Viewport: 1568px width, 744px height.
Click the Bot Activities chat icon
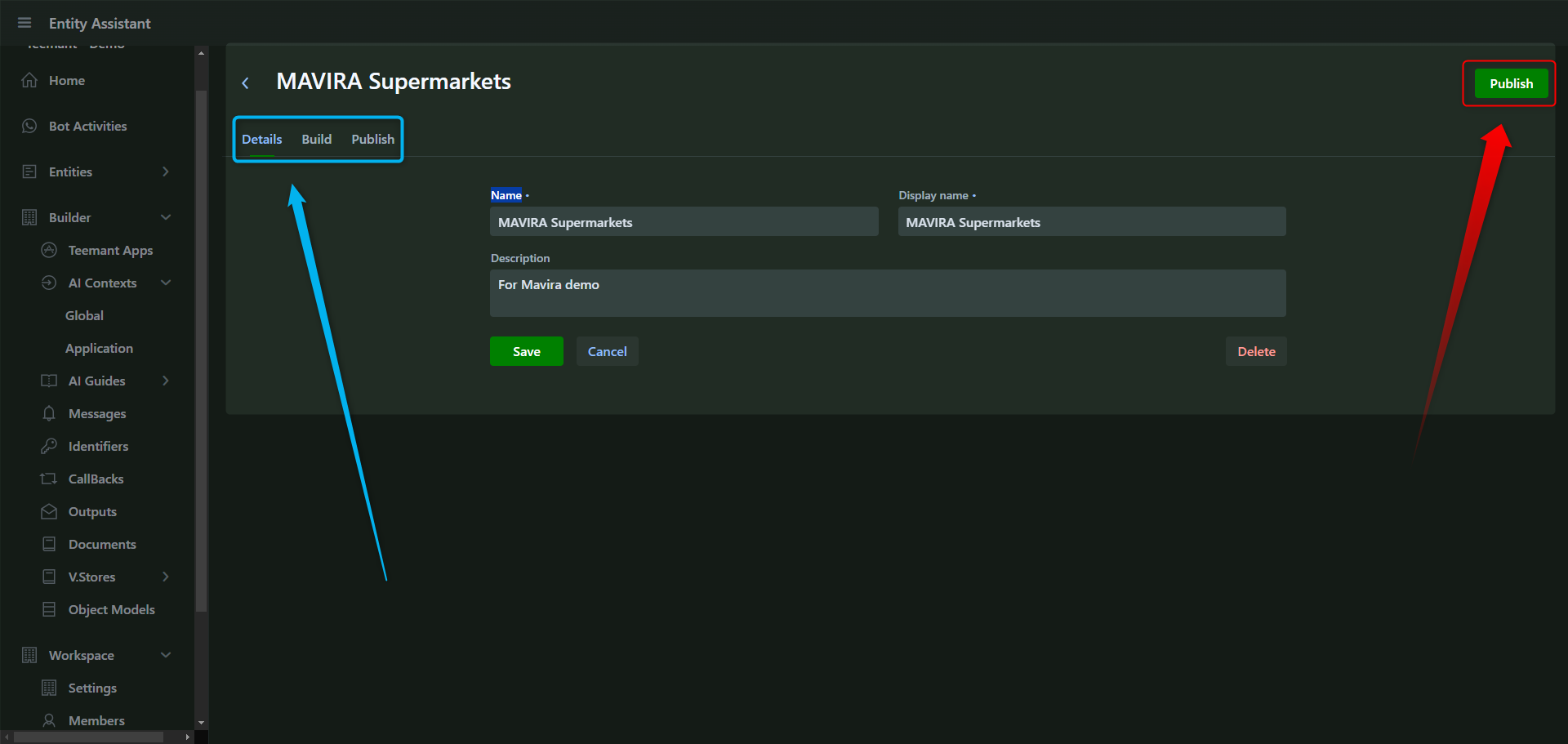coord(29,126)
